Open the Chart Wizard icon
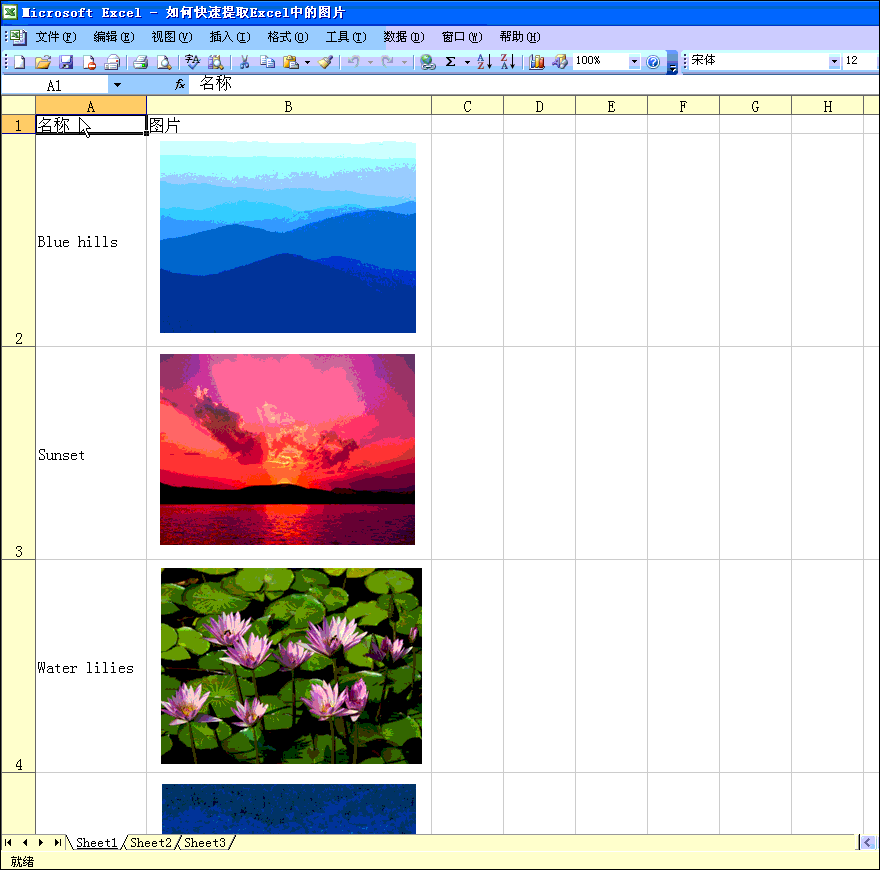The image size is (880, 870). 537,62
